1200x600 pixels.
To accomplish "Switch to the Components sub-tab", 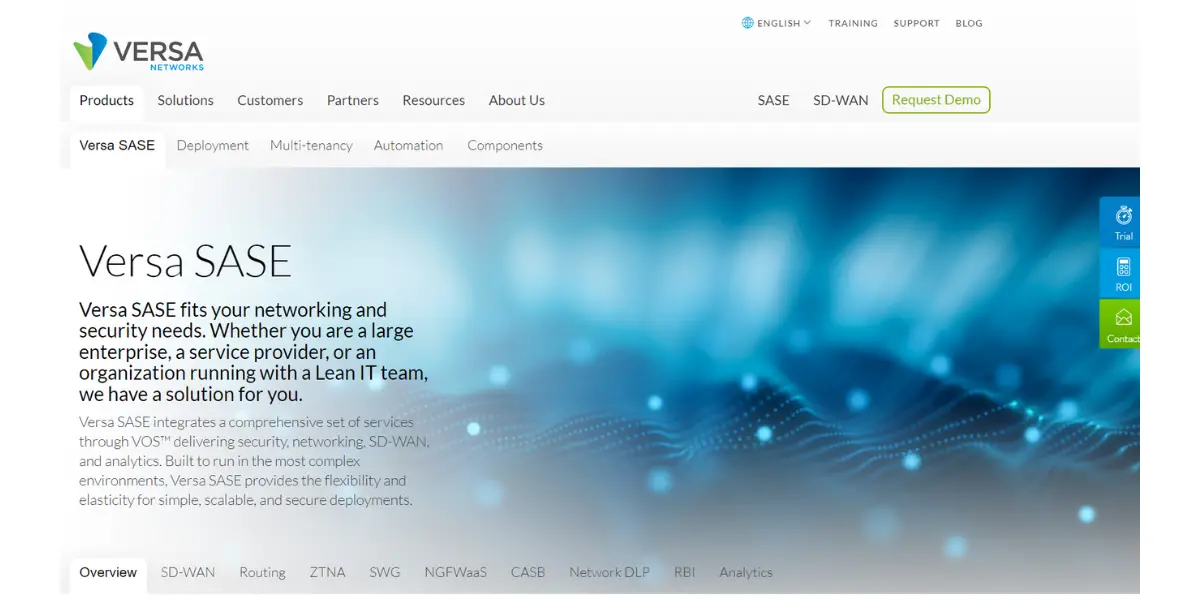I will [505, 145].
